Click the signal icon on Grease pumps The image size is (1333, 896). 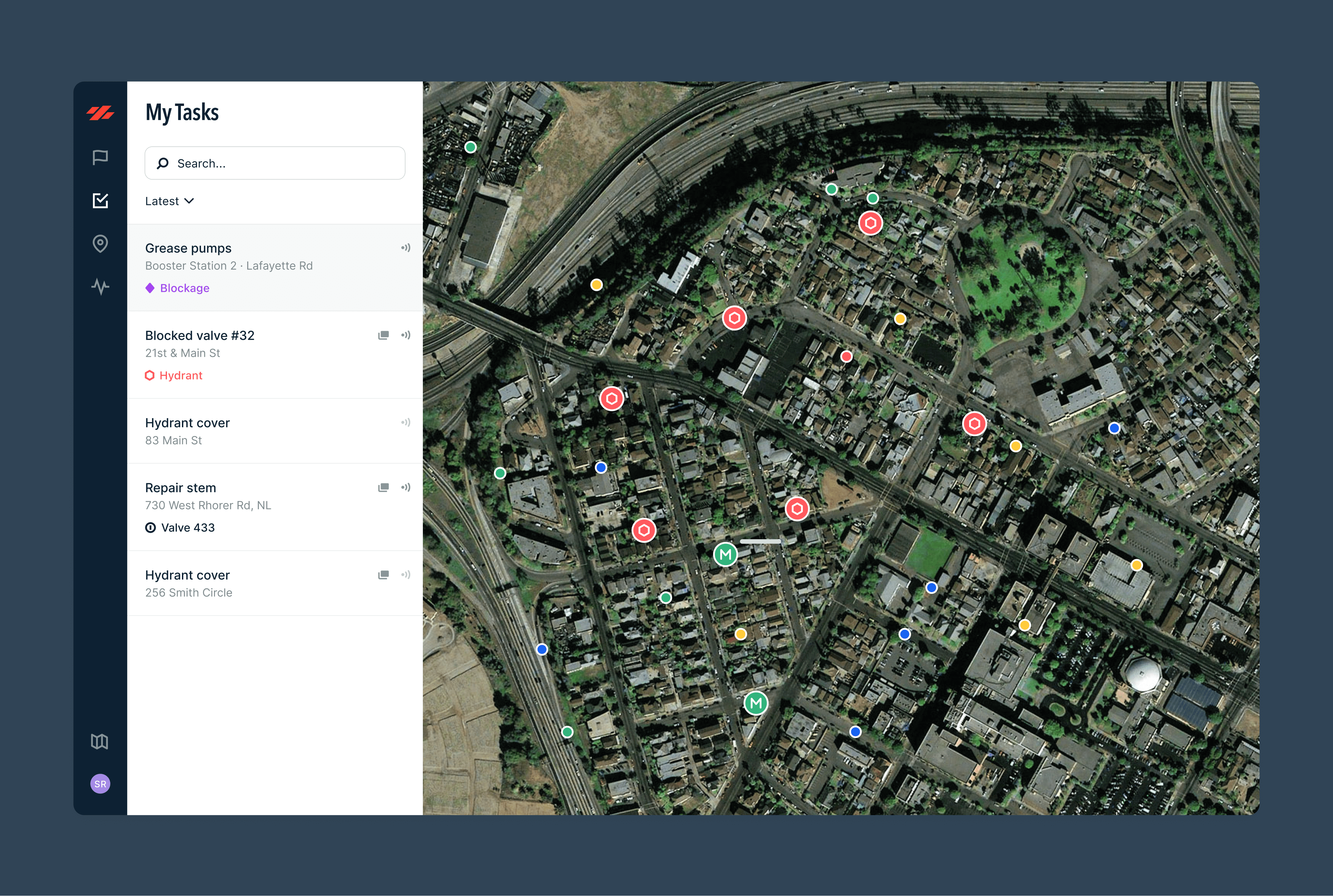[406, 248]
